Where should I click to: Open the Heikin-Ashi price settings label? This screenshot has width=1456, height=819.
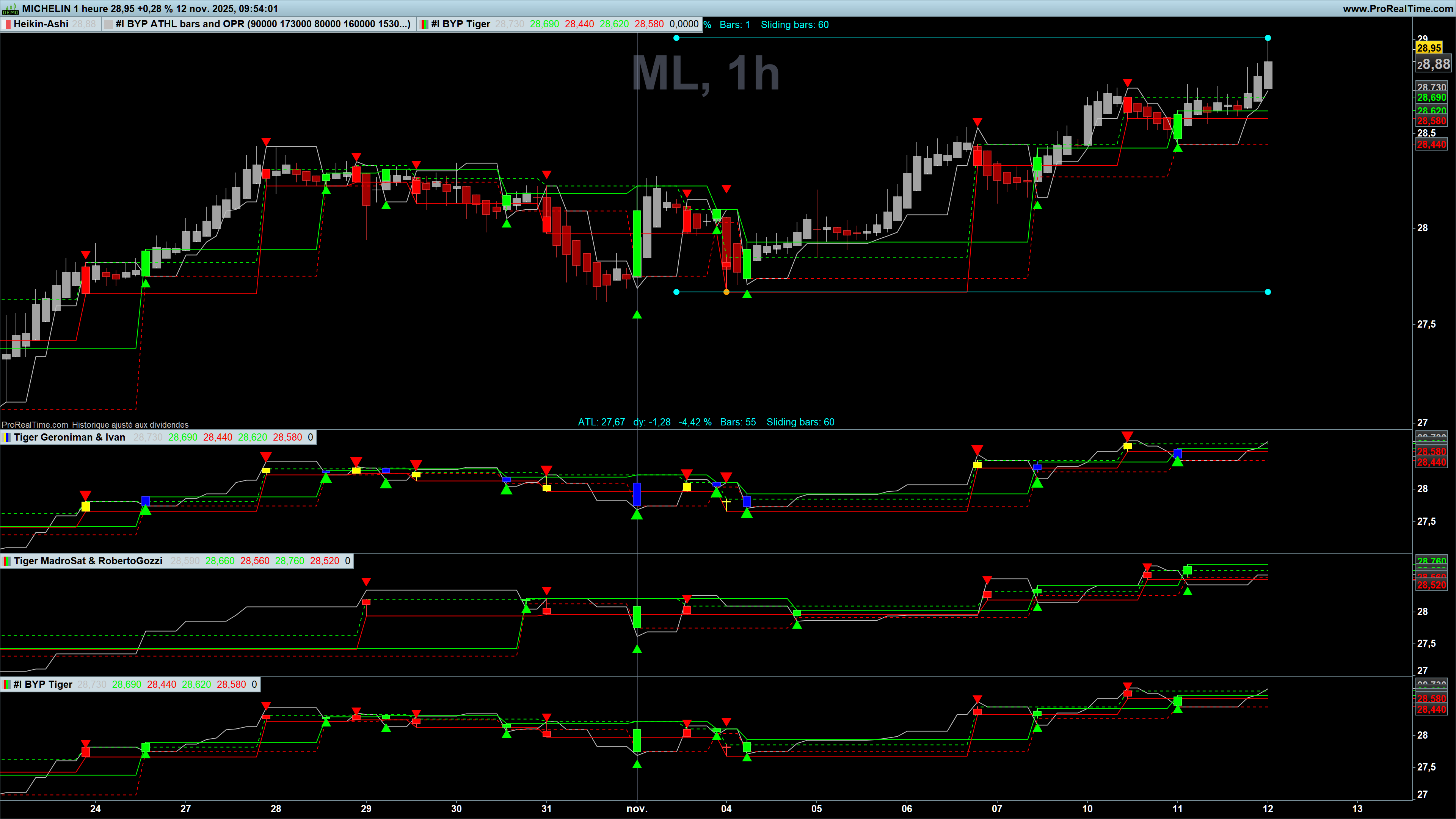[x=41, y=24]
